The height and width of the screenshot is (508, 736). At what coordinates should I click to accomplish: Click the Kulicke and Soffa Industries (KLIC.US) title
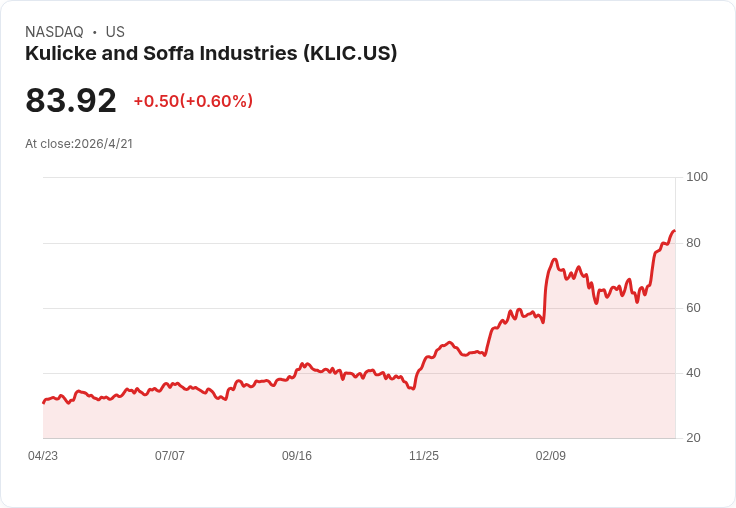(211, 53)
